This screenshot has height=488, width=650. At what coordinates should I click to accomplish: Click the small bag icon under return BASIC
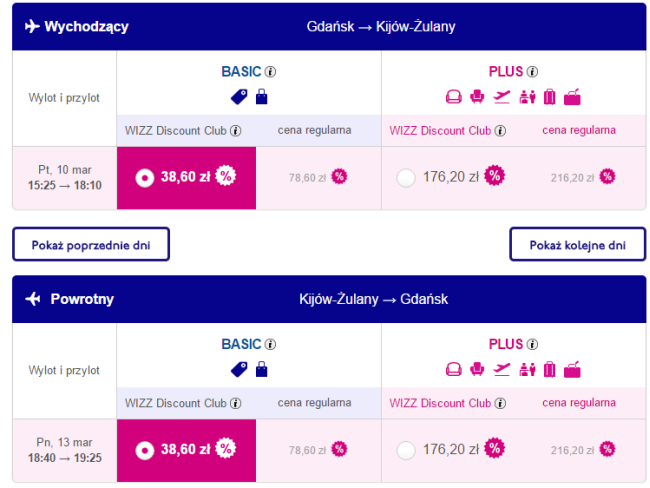point(262,370)
